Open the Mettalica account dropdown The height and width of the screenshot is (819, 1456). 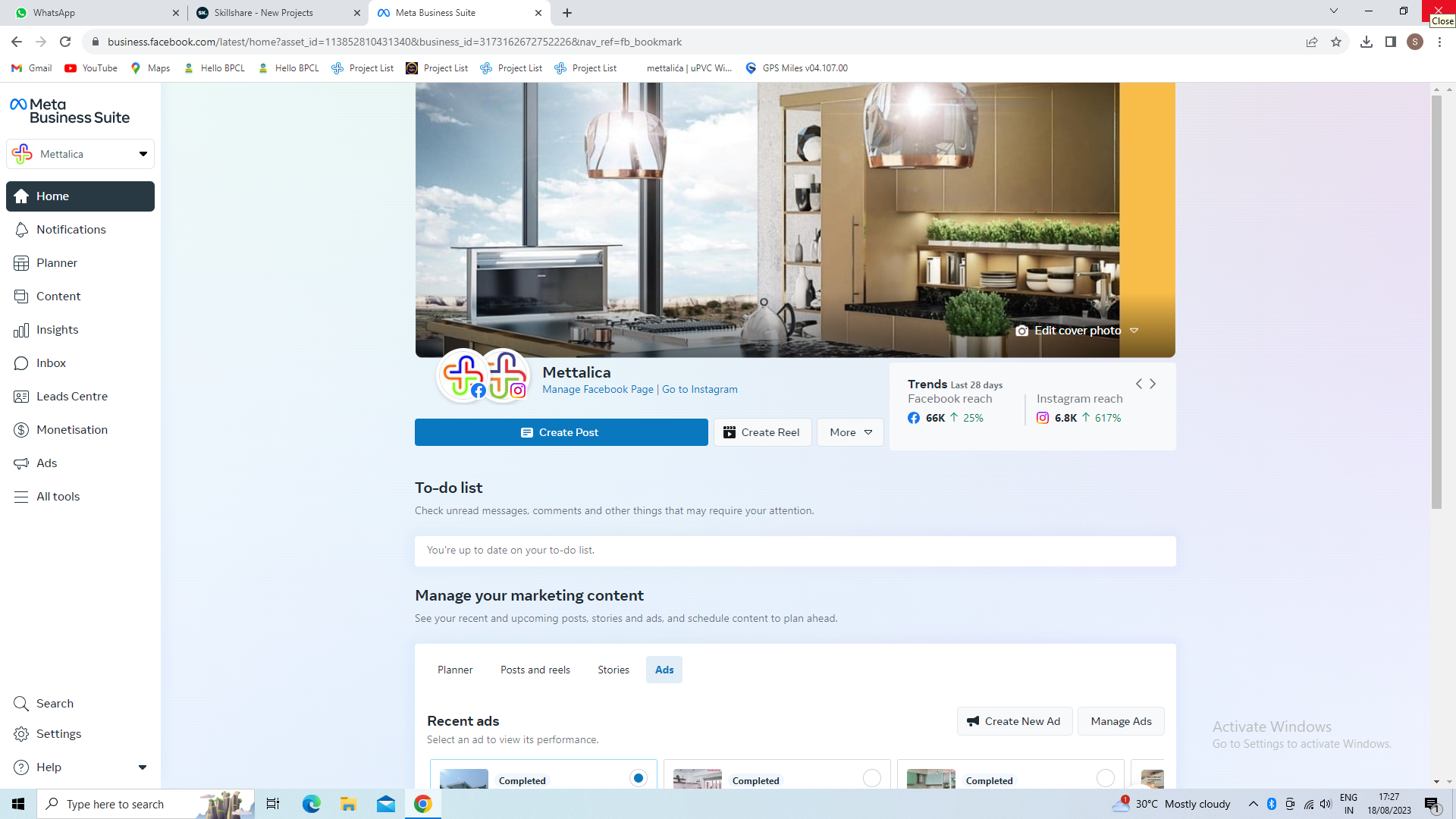(80, 154)
